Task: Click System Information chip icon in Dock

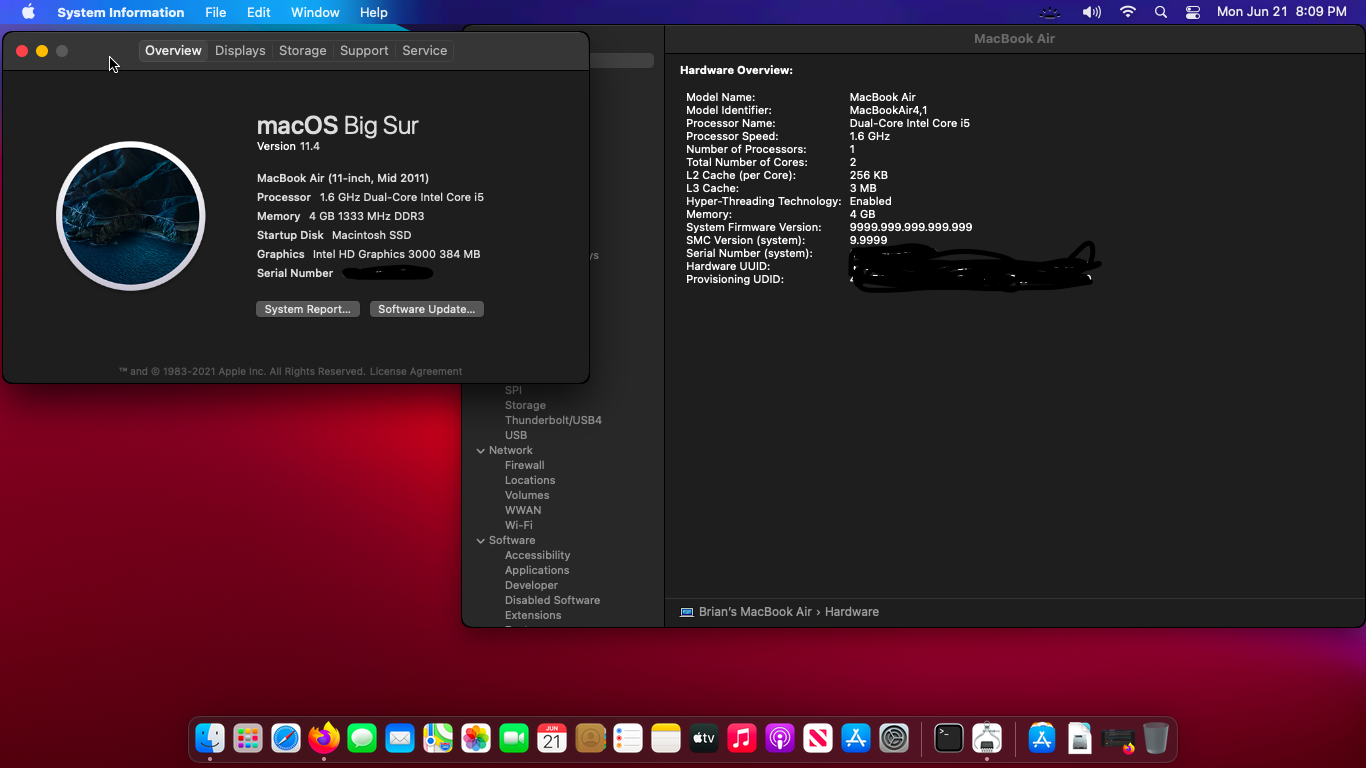Action: [x=987, y=739]
